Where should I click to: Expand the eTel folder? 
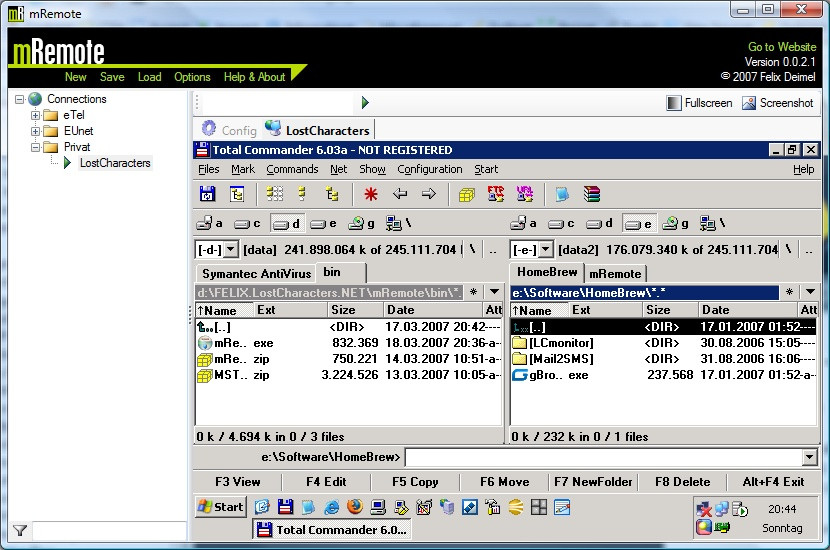(x=35, y=115)
